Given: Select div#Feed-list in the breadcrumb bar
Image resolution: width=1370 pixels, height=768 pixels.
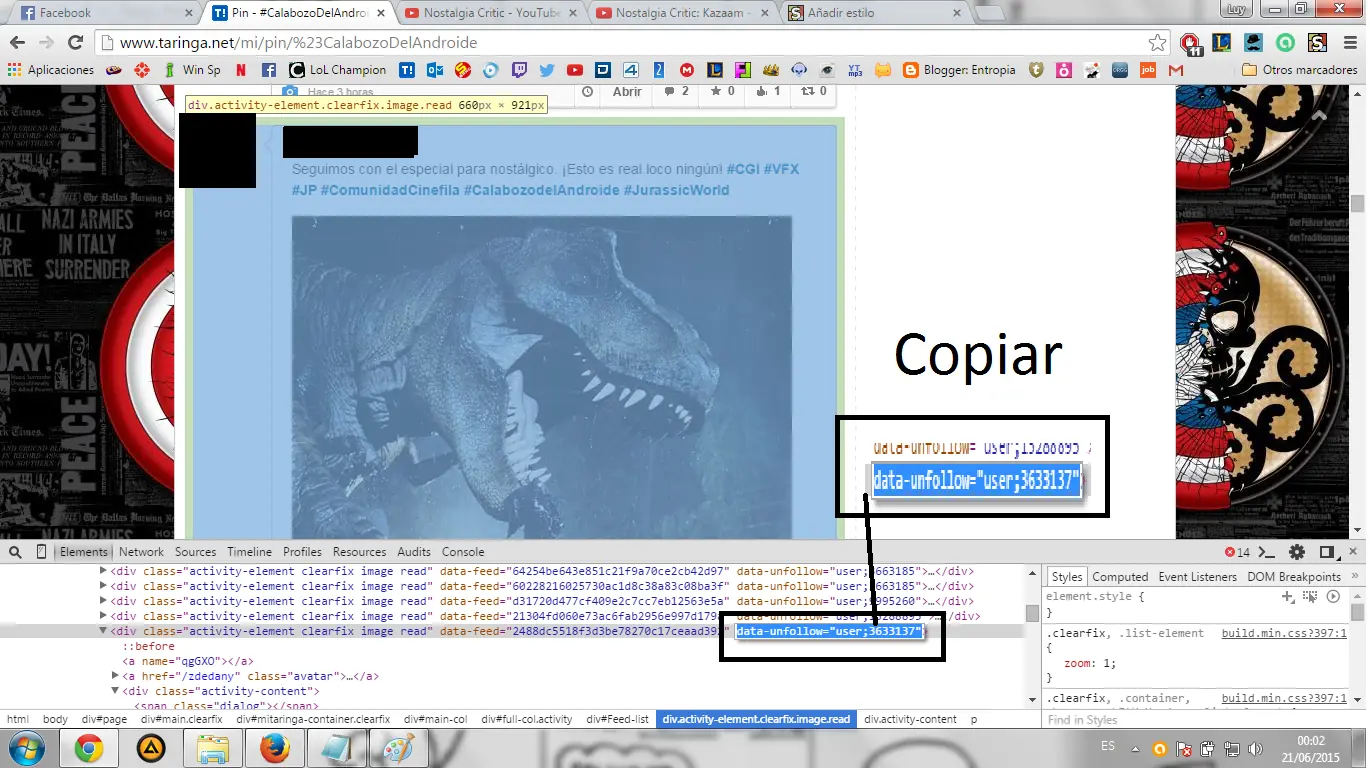Looking at the screenshot, I should [617, 719].
